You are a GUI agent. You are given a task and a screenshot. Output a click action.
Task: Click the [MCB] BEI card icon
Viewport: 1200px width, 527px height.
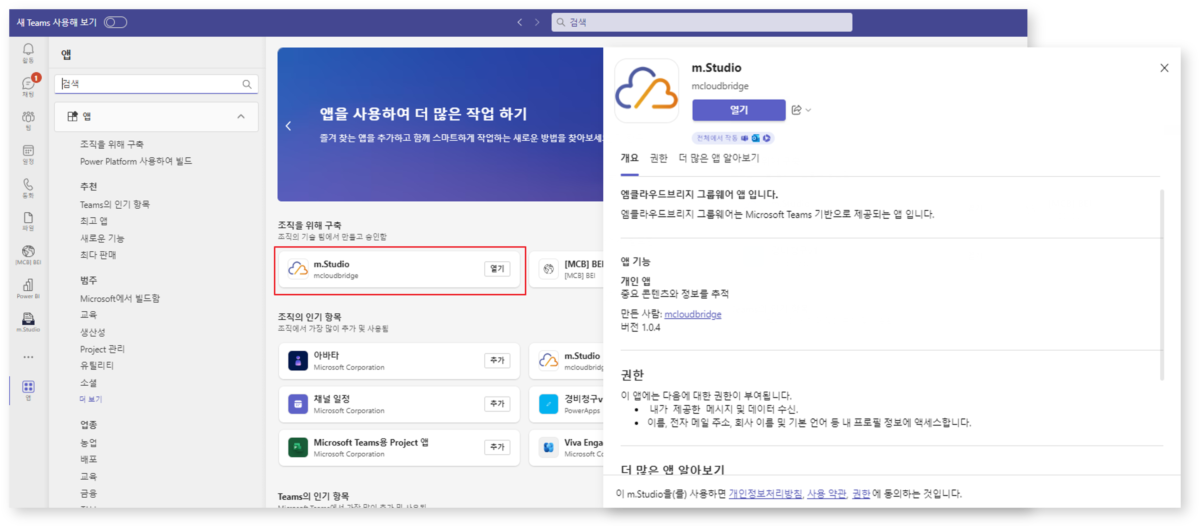point(547,269)
